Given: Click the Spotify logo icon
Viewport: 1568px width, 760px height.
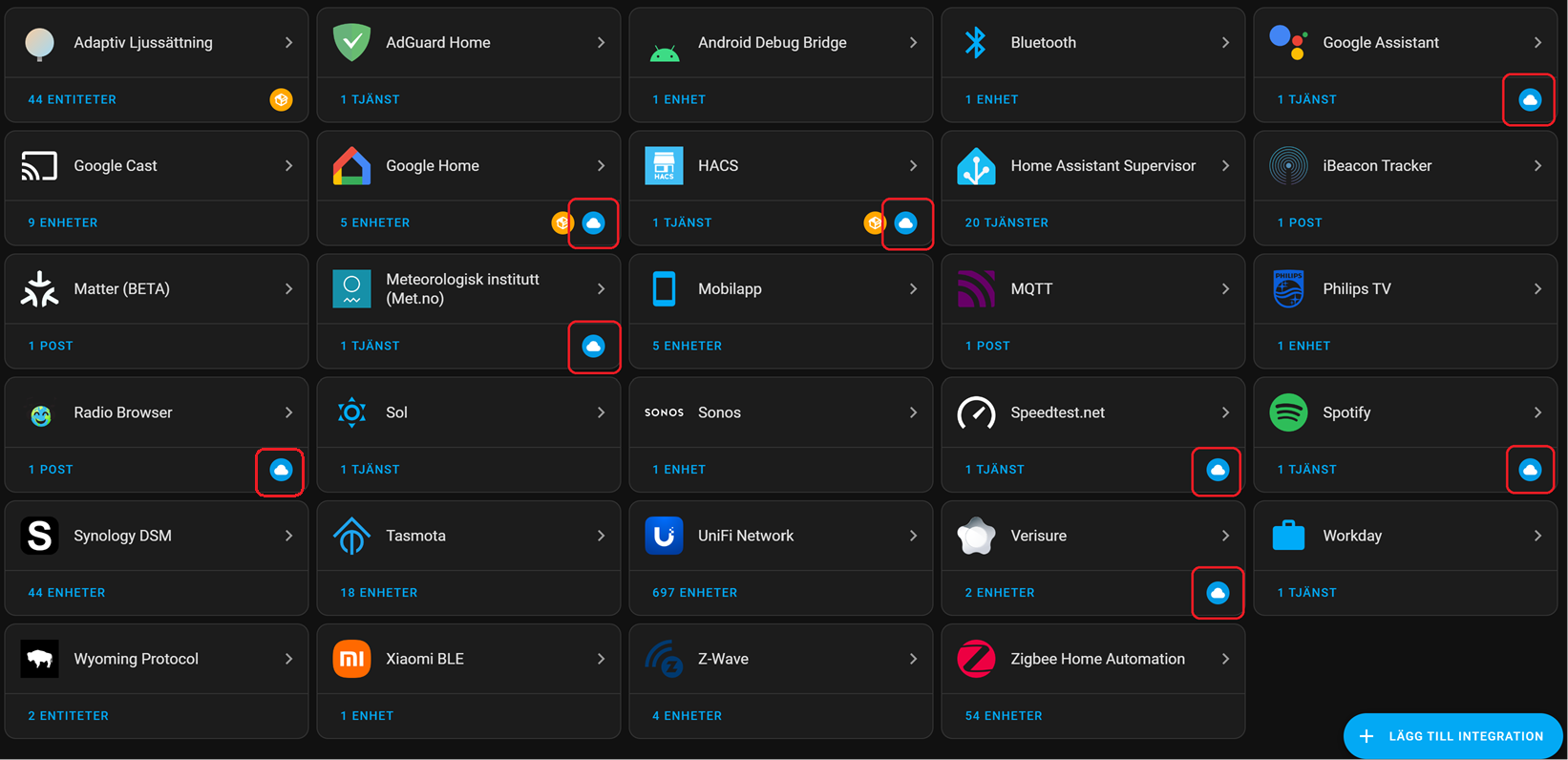Looking at the screenshot, I should tap(1288, 412).
